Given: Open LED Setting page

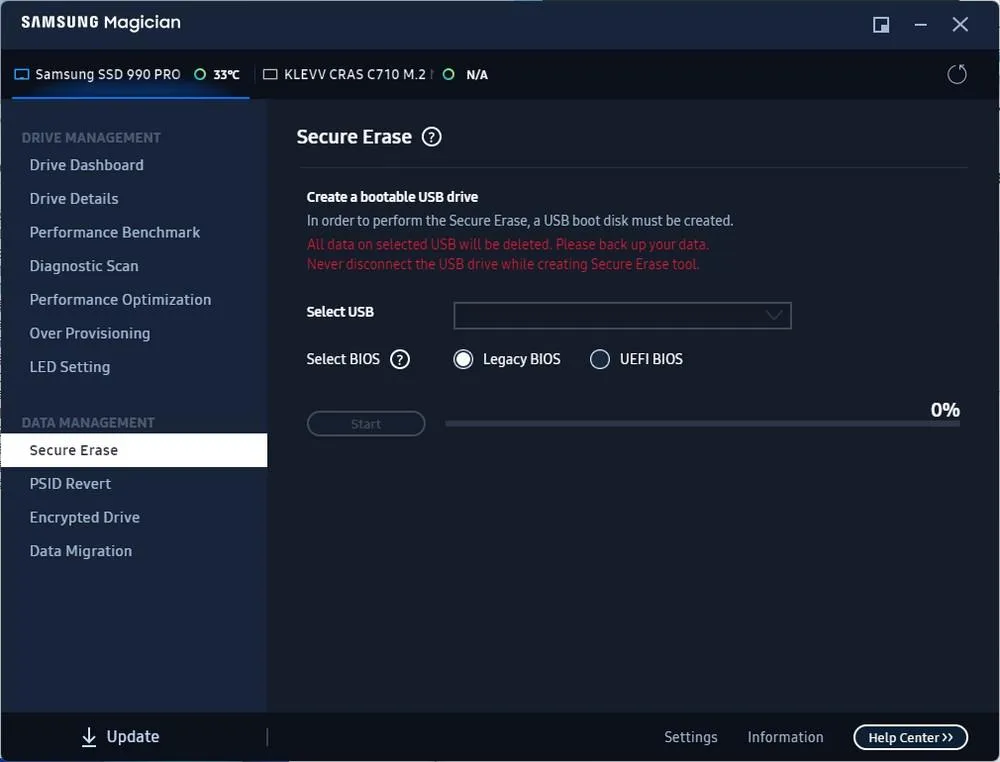Looking at the screenshot, I should point(70,367).
